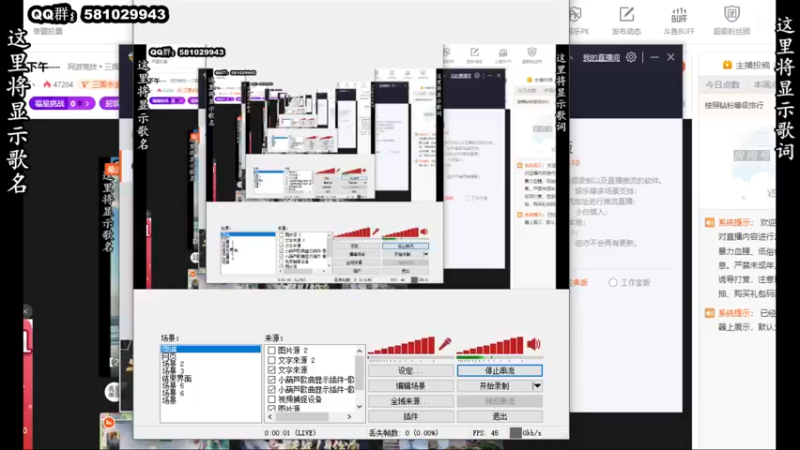
Task: Click the 0:00:01 (LIVE) status text
Action: click(x=290, y=433)
